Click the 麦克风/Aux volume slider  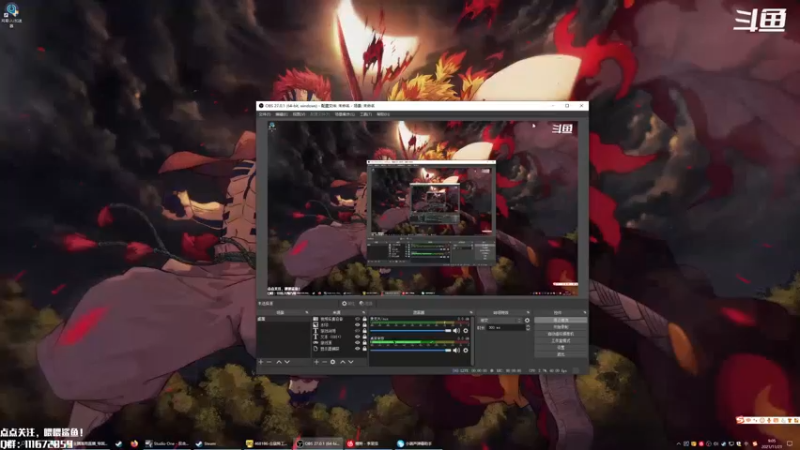click(411, 331)
